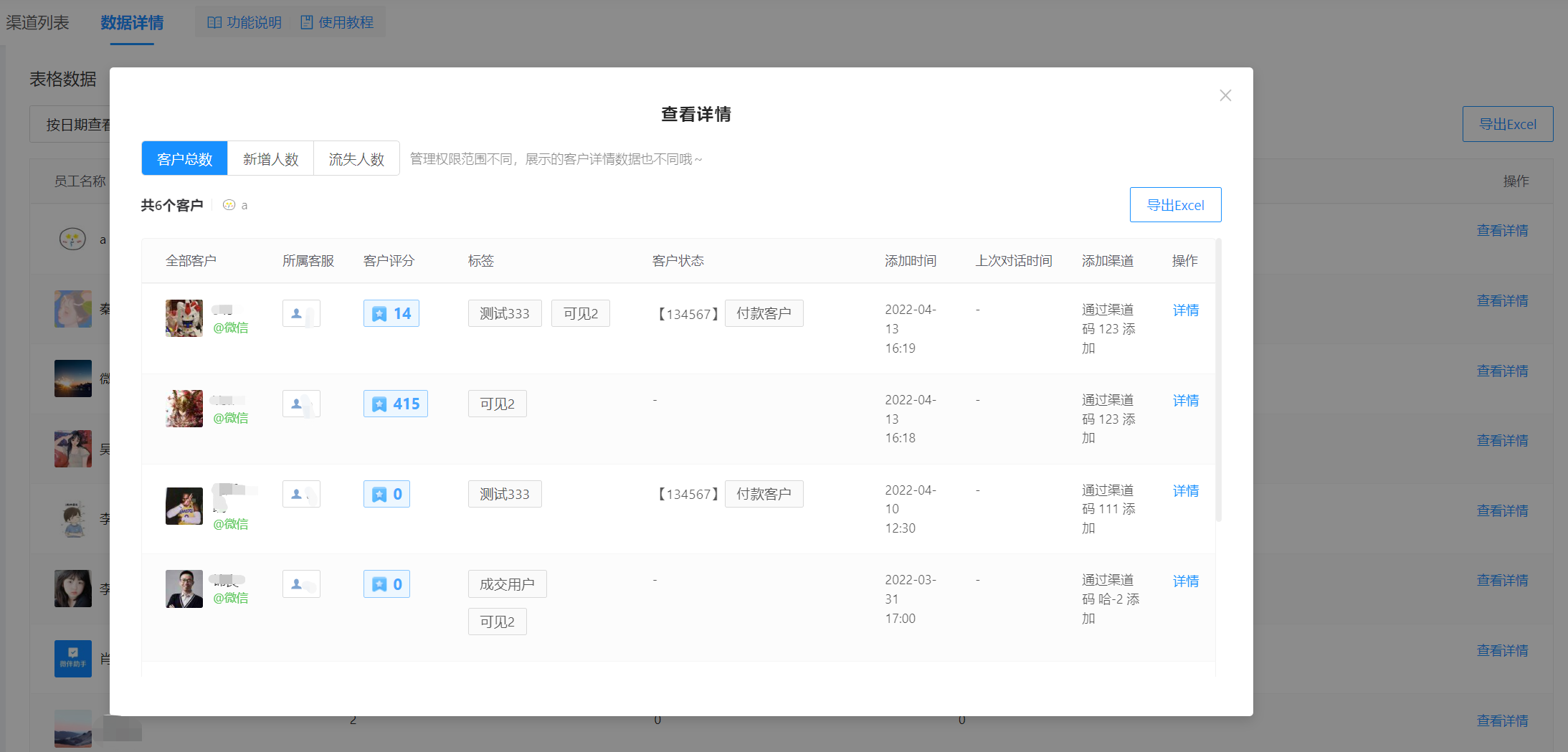Click the employee a avatar in the background table
The width and height of the screenshot is (1568, 752).
pos(72,239)
